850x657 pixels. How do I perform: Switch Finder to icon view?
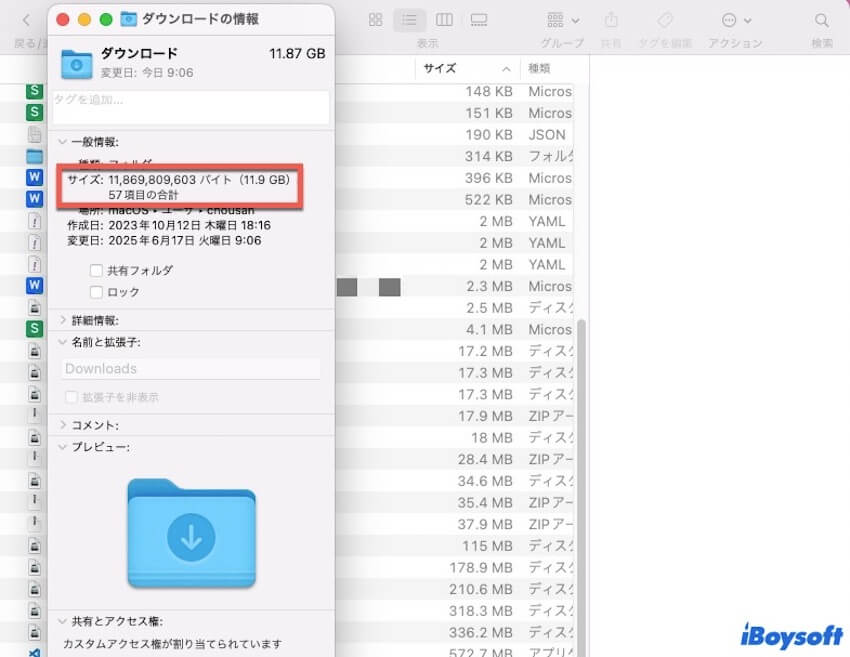pos(375,20)
